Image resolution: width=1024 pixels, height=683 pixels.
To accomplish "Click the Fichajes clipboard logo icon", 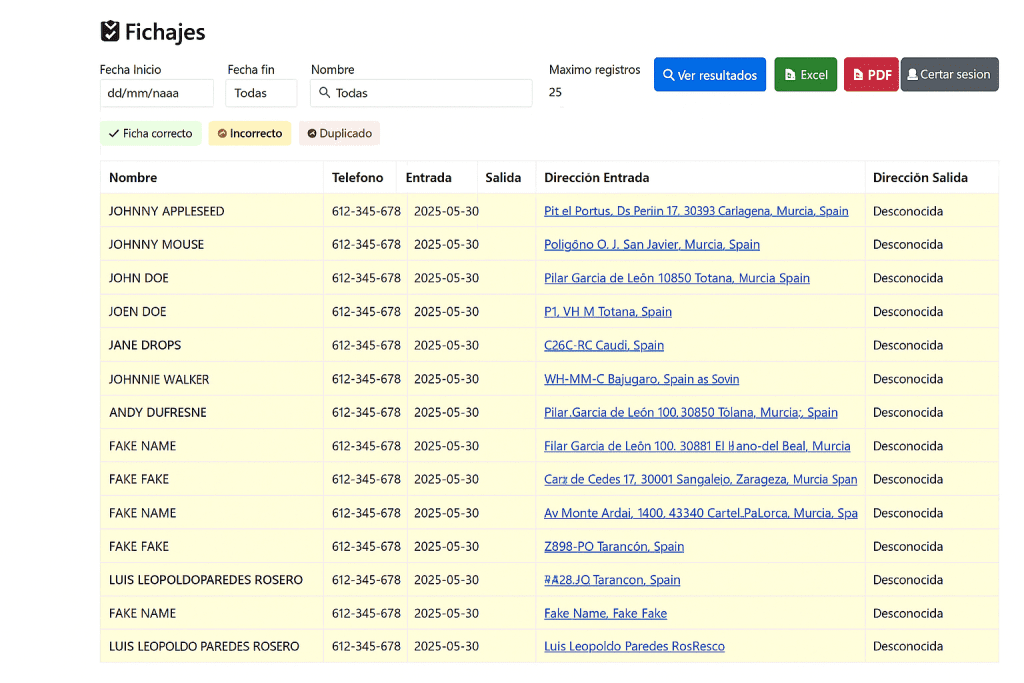I will coord(110,32).
